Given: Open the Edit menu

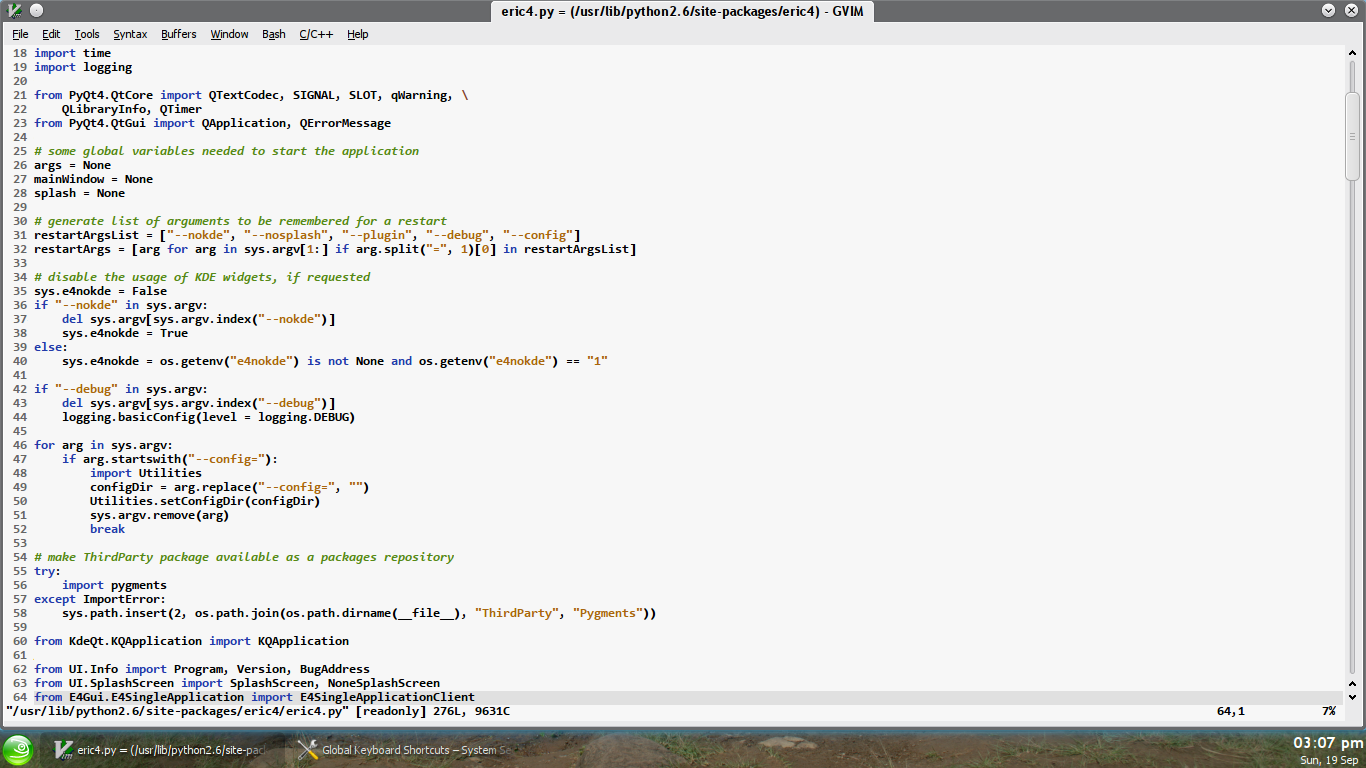Looking at the screenshot, I should [x=51, y=34].
